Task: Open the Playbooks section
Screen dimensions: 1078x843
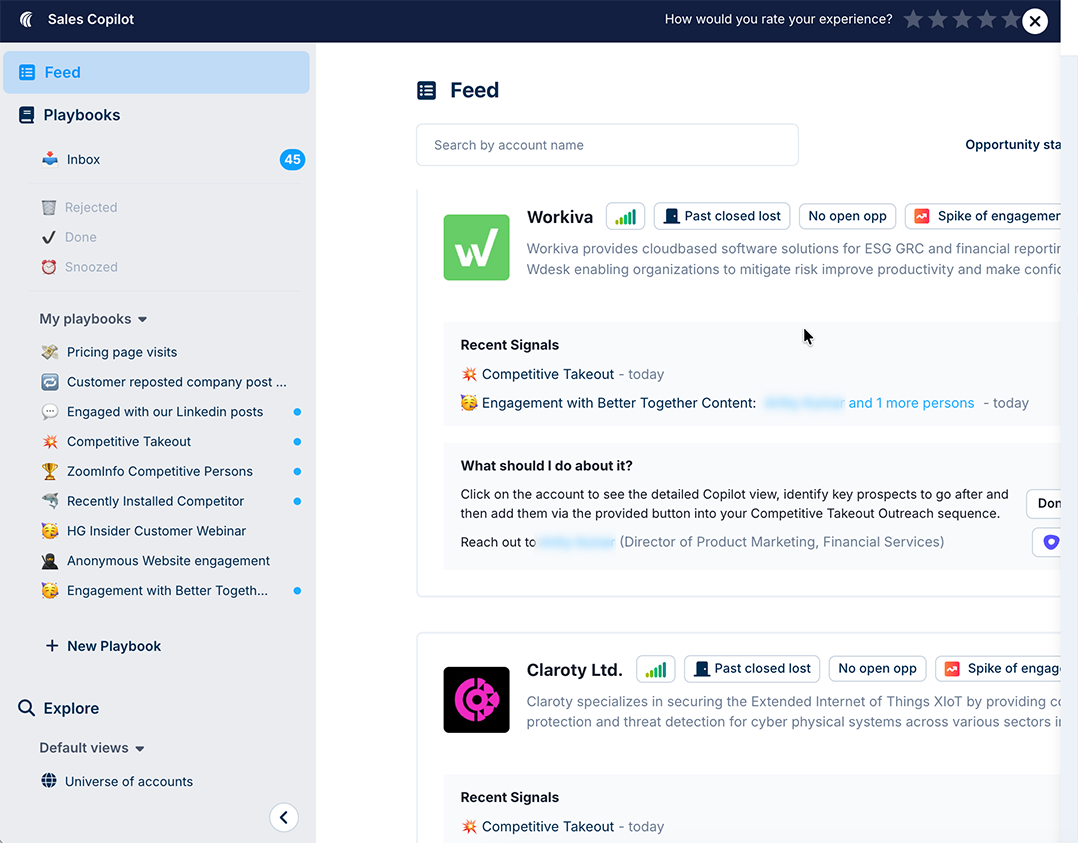Action: (x=69, y=115)
